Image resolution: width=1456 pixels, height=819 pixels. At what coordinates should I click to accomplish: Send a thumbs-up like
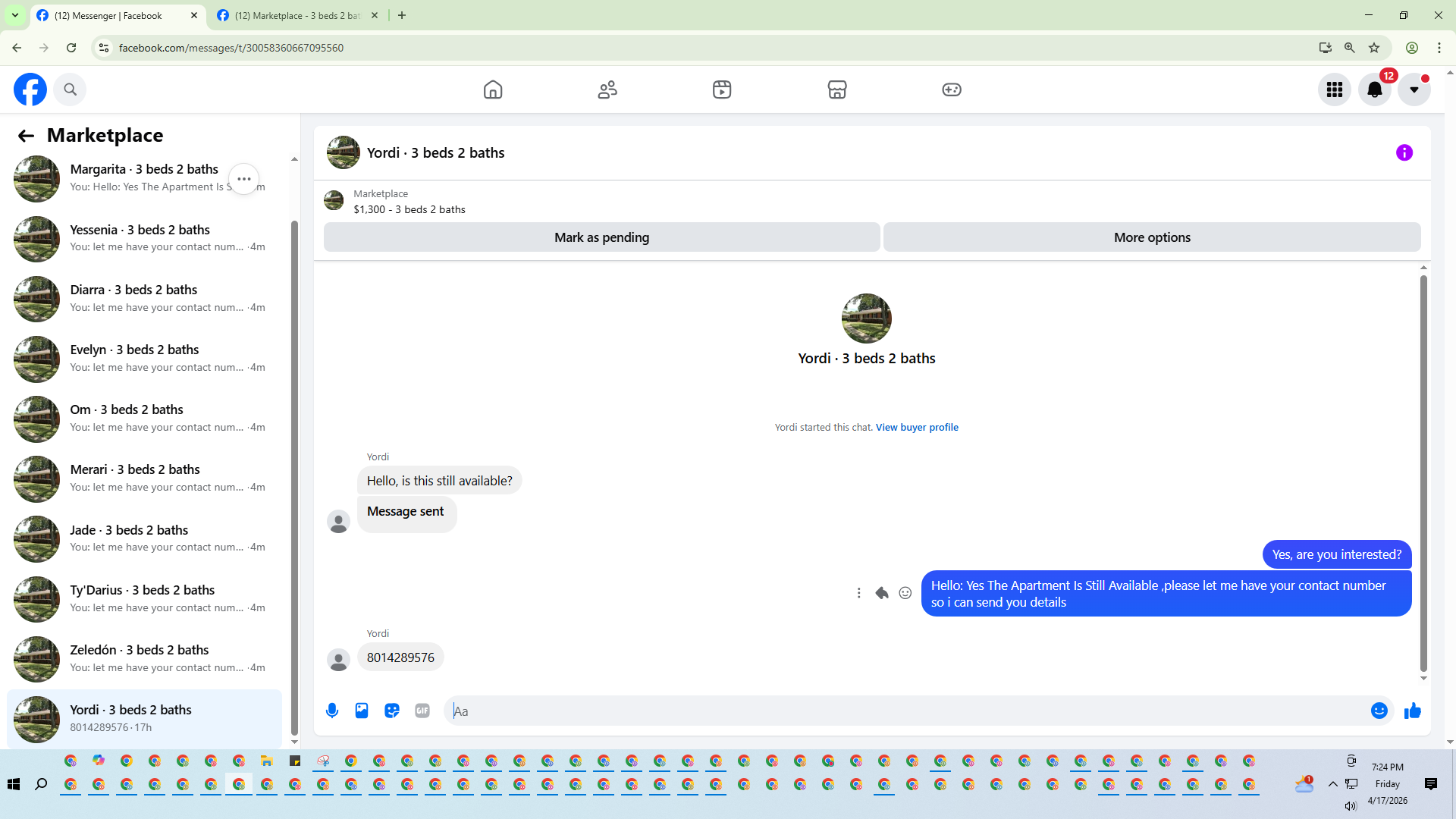[x=1412, y=711]
